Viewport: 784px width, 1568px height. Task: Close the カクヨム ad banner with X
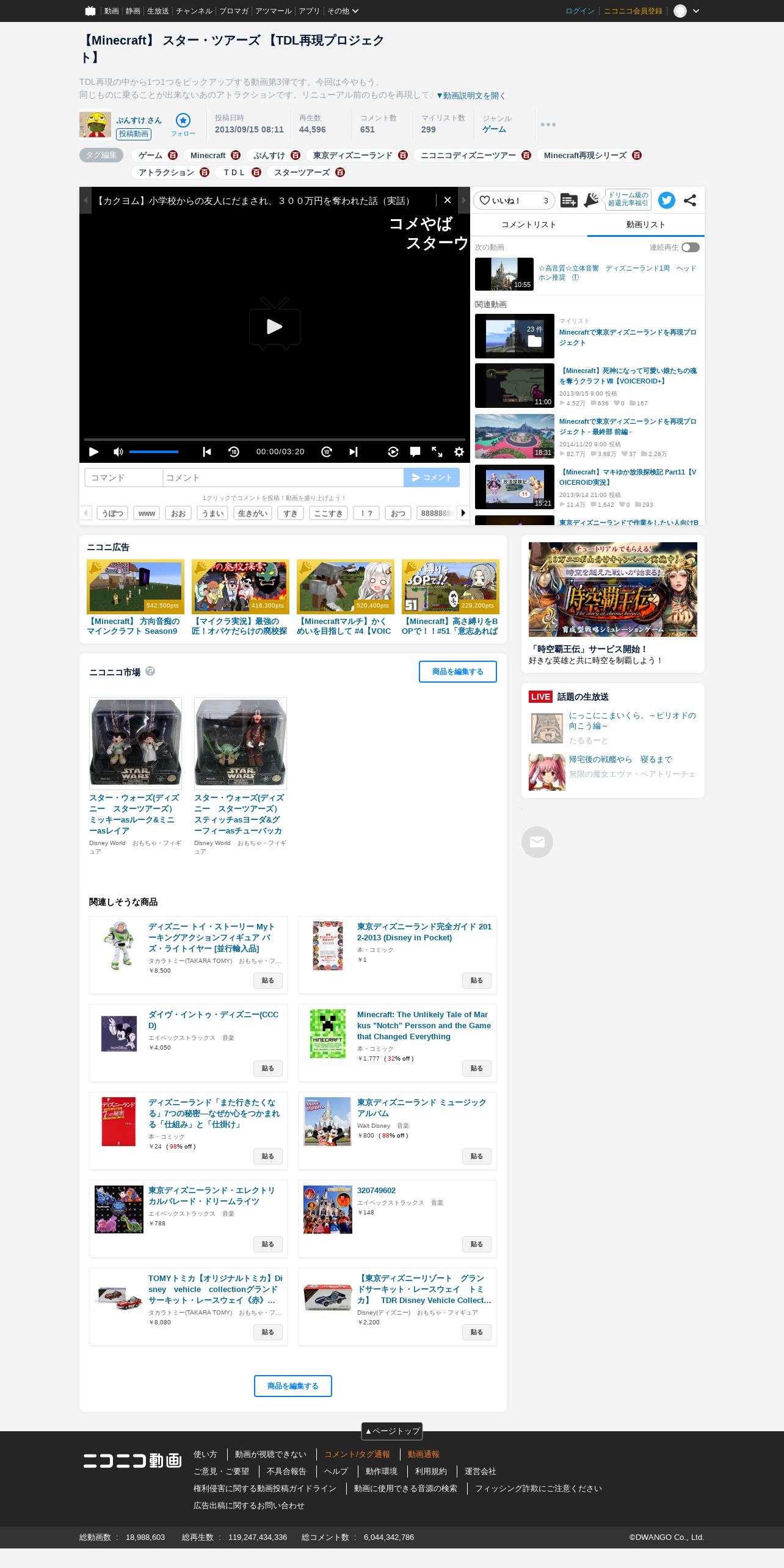(448, 200)
